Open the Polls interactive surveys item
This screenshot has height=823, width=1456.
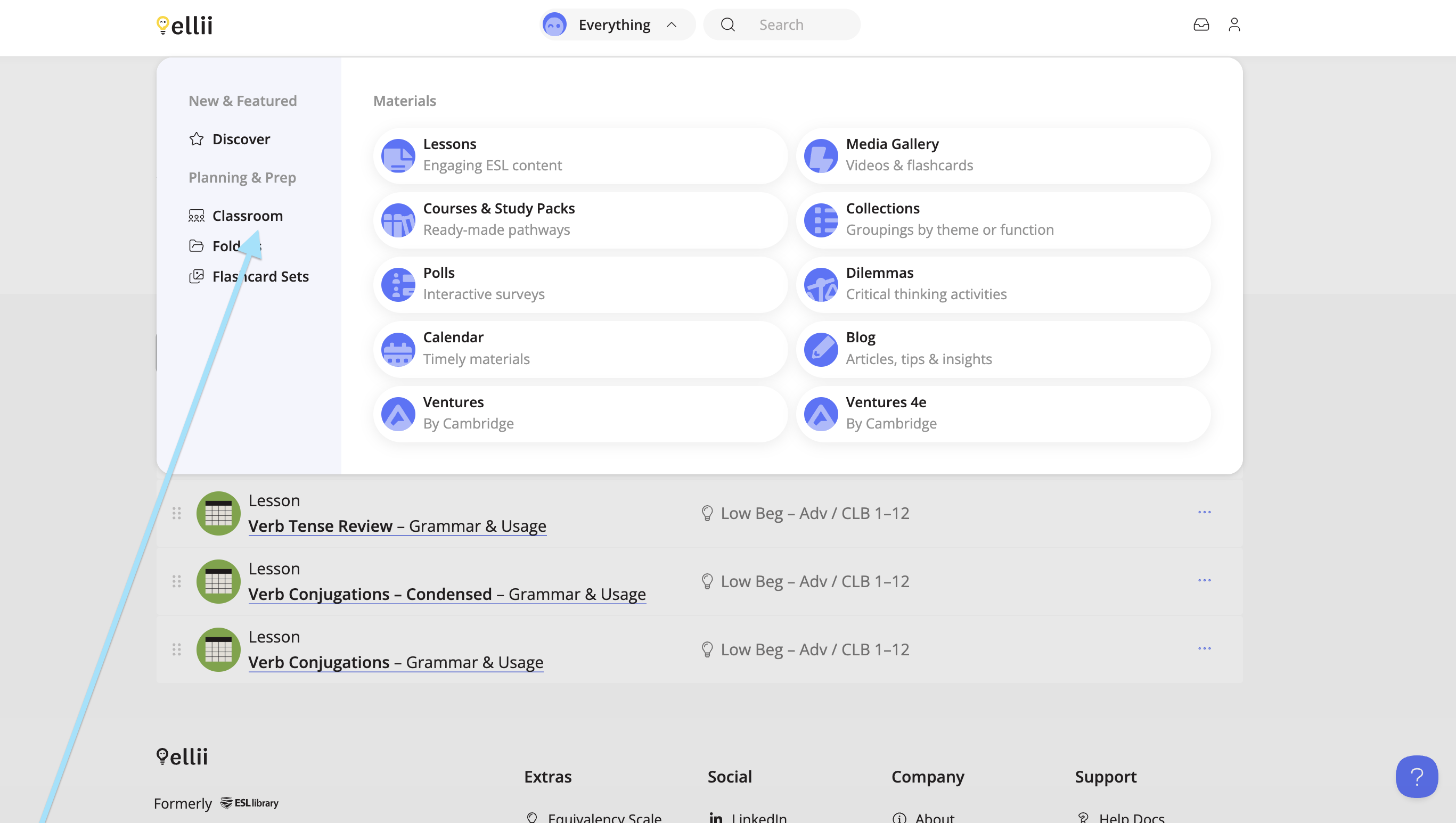580,284
